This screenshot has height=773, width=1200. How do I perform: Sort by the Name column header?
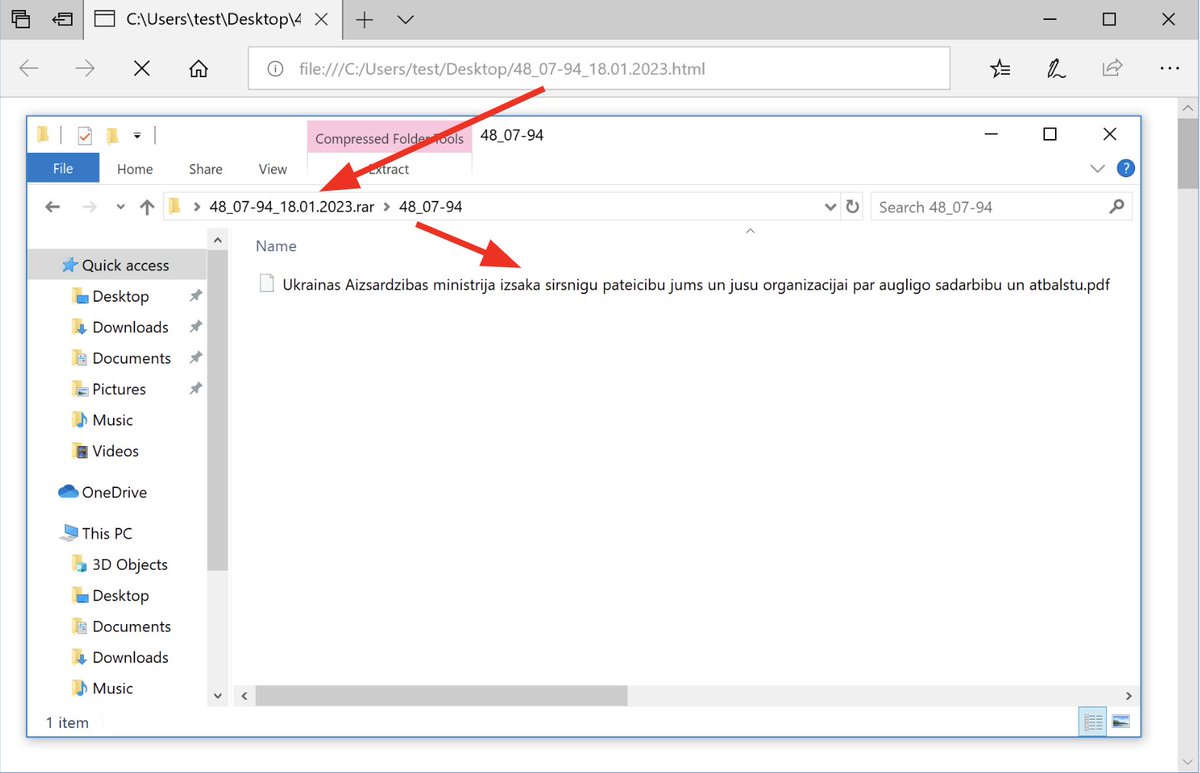(x=276, y=246)
